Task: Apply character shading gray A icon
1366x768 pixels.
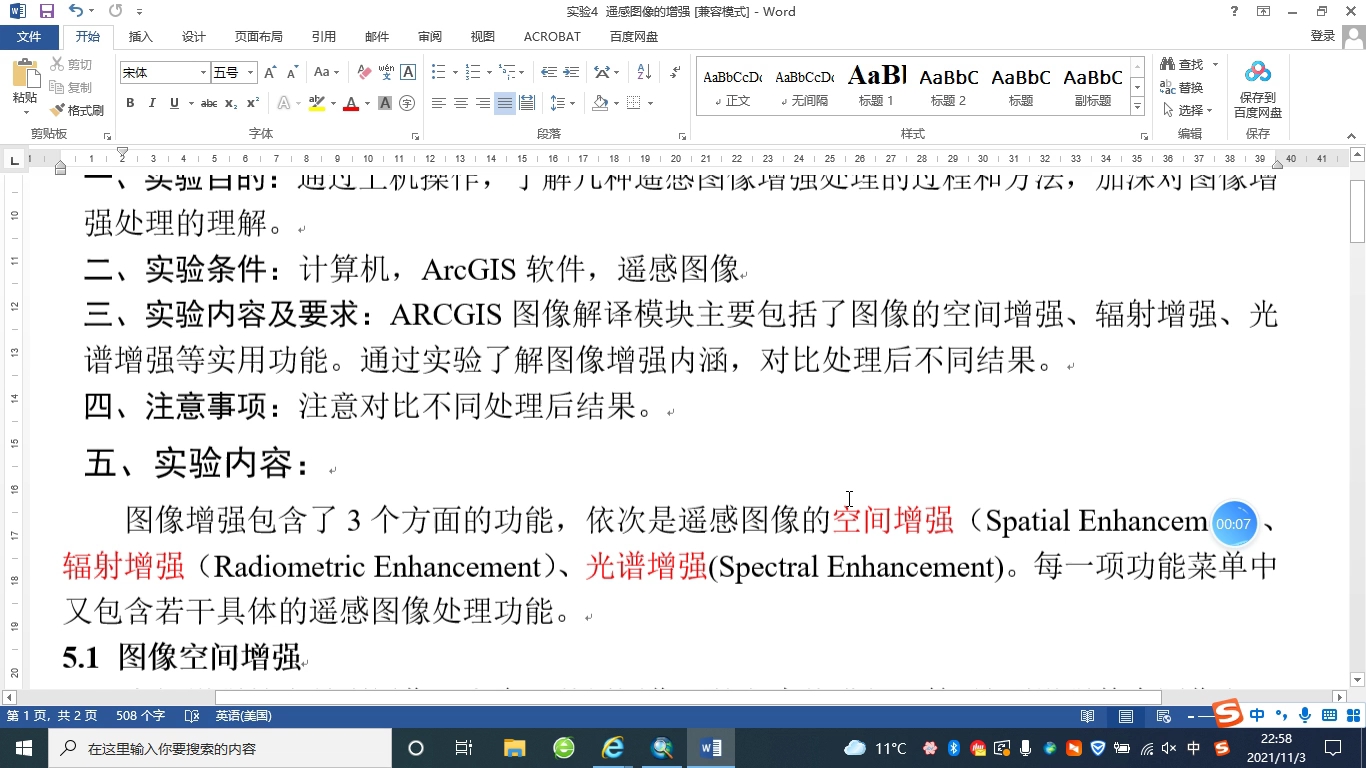Action: pyautogui.click(x=385, y=103)
